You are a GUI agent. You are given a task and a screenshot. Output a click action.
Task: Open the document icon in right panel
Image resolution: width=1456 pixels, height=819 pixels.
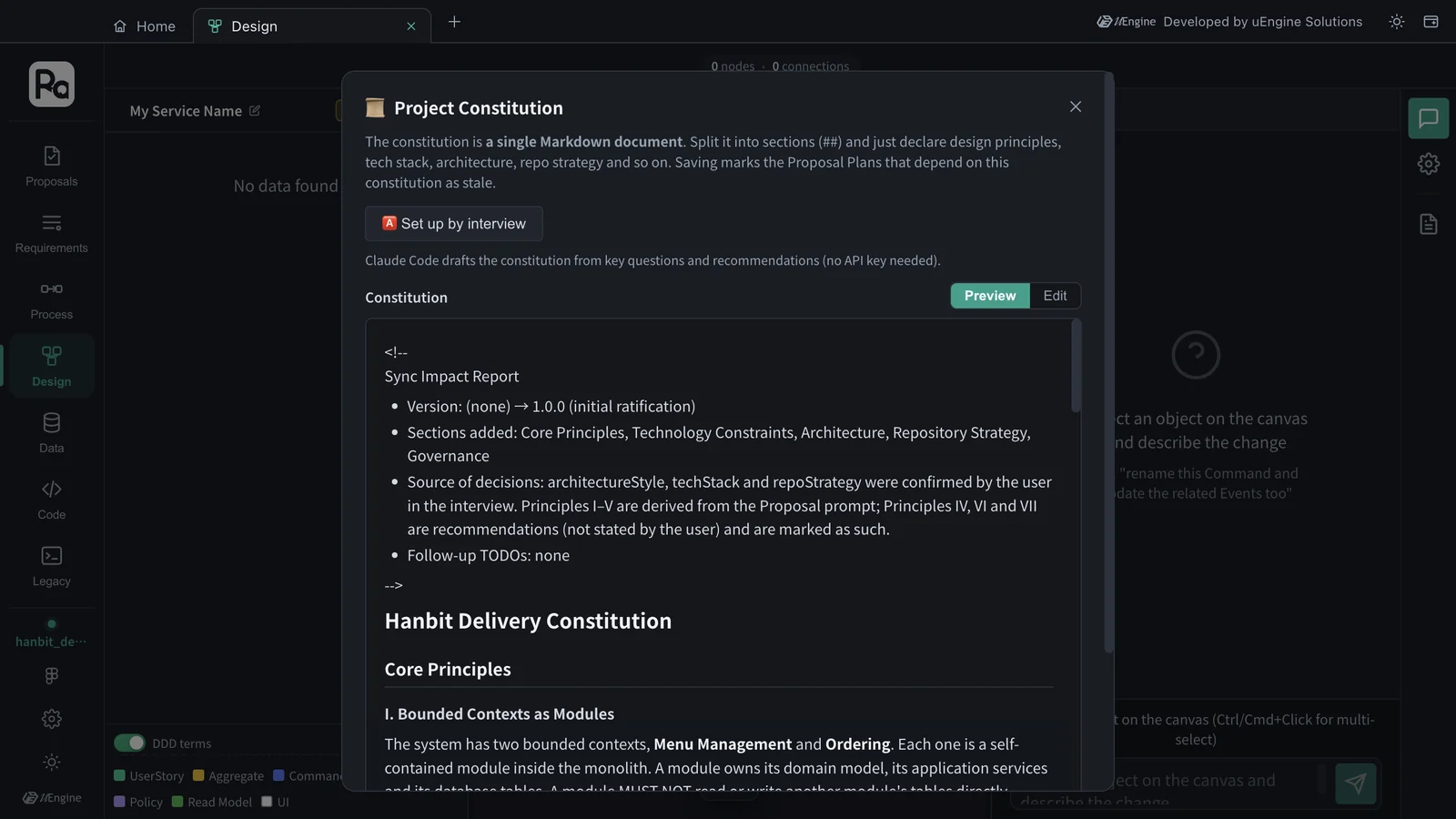click(x=1429, y=224)
